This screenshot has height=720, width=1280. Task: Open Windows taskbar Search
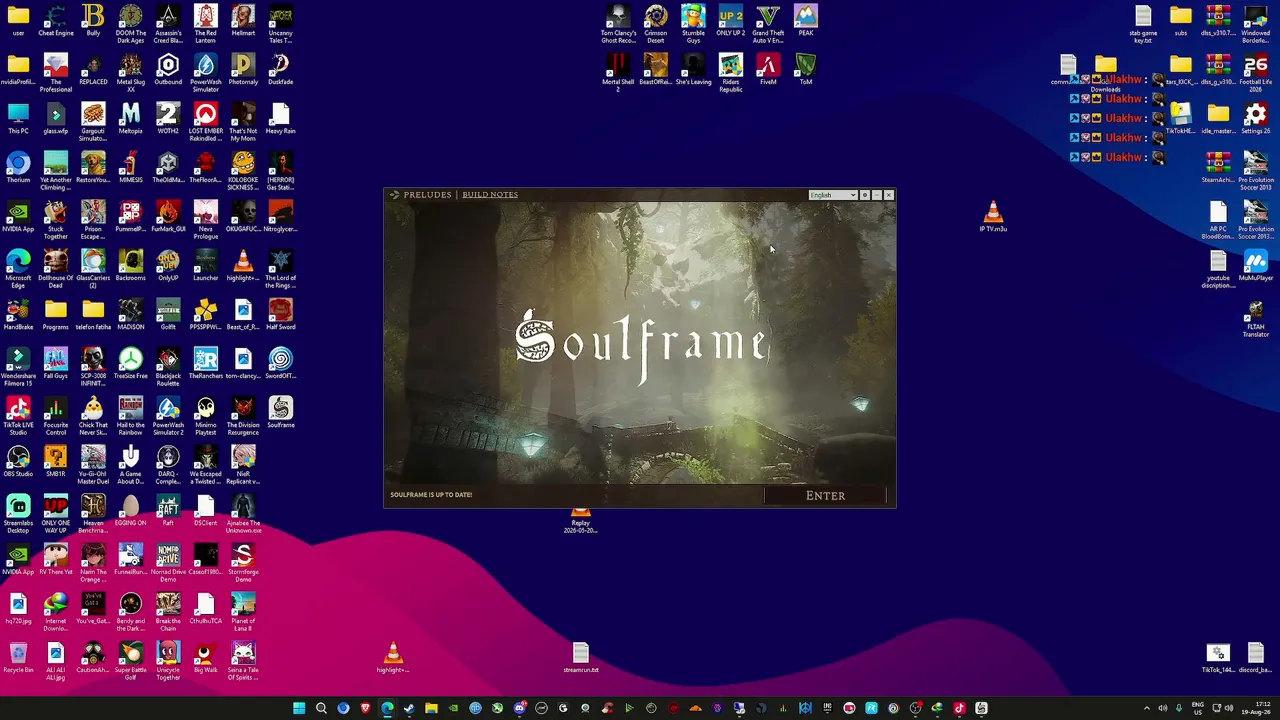321,709
